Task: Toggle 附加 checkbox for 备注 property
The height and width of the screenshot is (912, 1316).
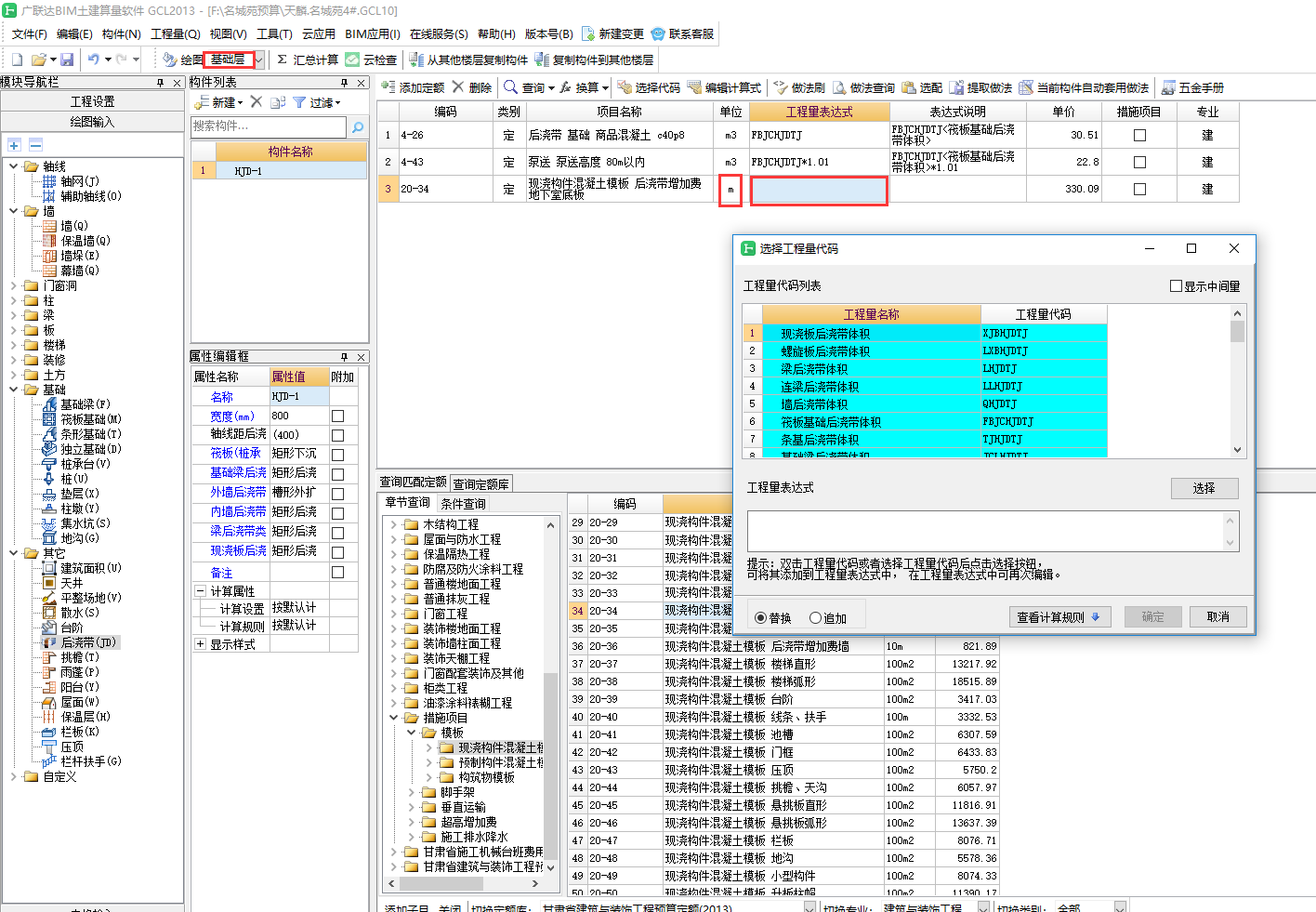Action: (338, 573)
